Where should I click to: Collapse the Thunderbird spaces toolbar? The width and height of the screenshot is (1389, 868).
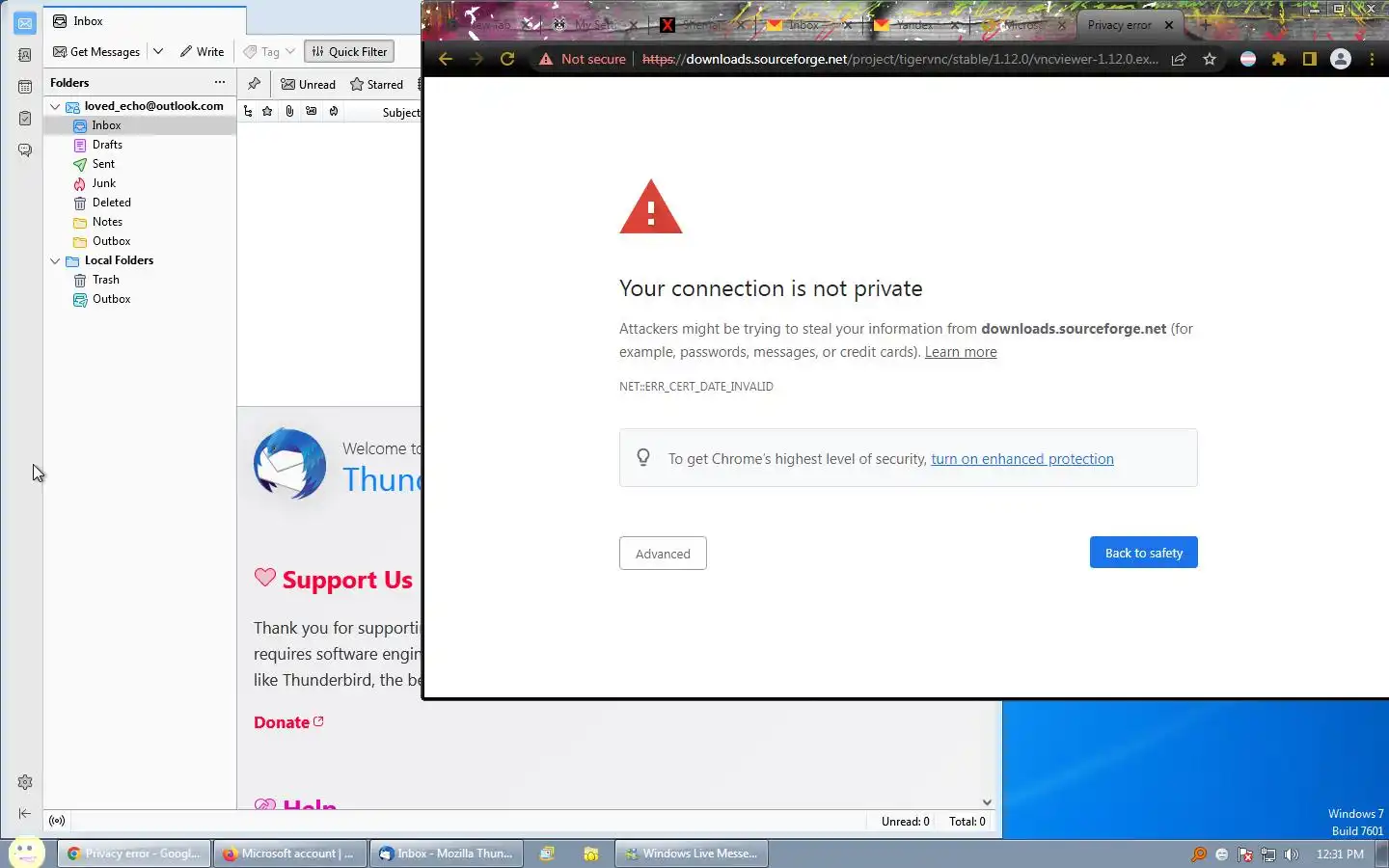tap(25, 814)
